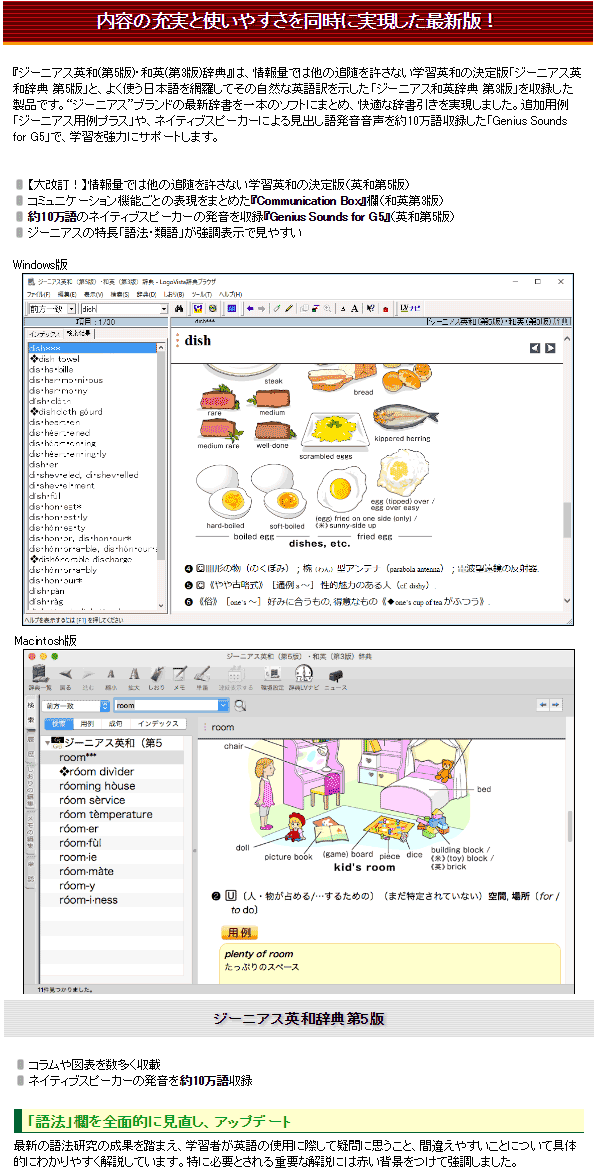
Task: Click previous entry arrow beside dish heading
Action: [535, 348]
